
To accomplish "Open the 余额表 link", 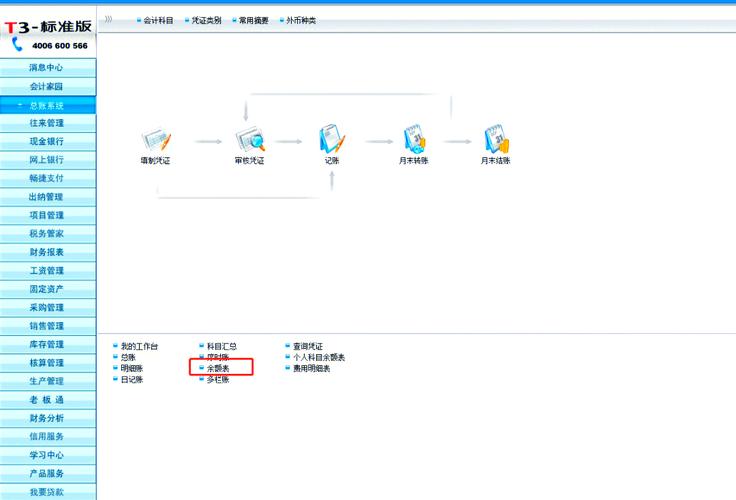I will click(218, 369).
